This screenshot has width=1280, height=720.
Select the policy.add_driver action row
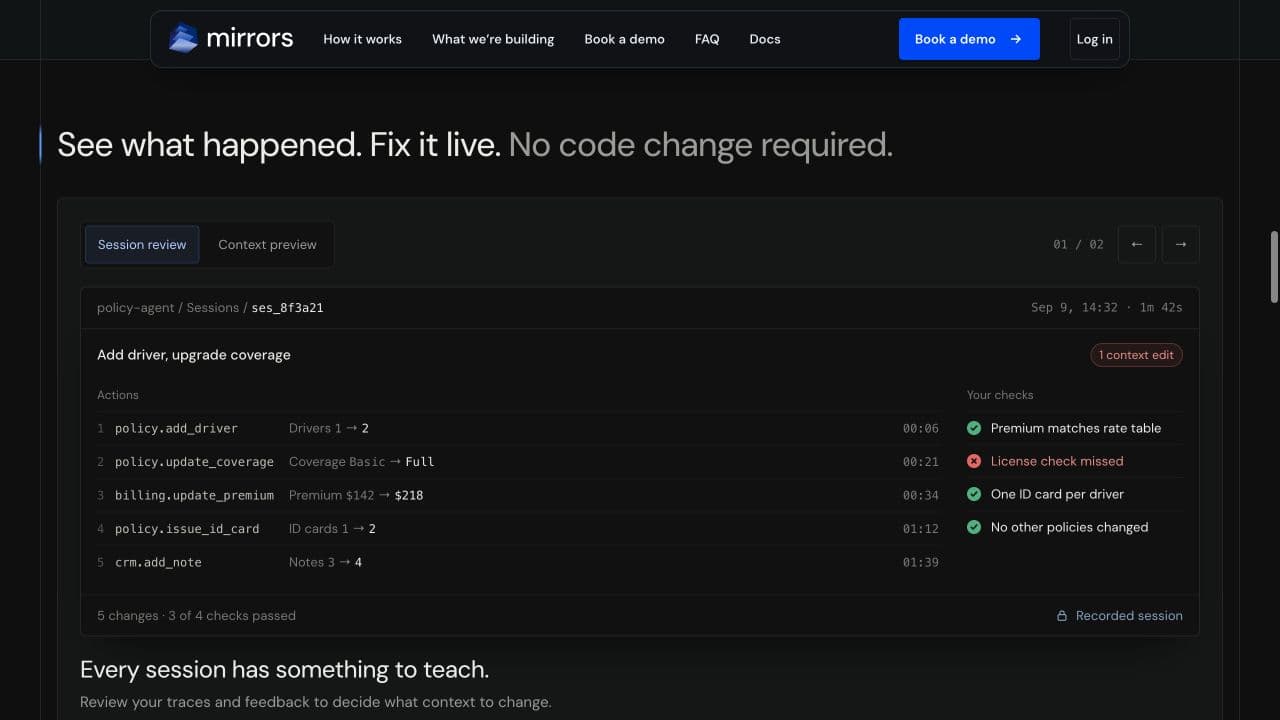(x=518, y=428)
